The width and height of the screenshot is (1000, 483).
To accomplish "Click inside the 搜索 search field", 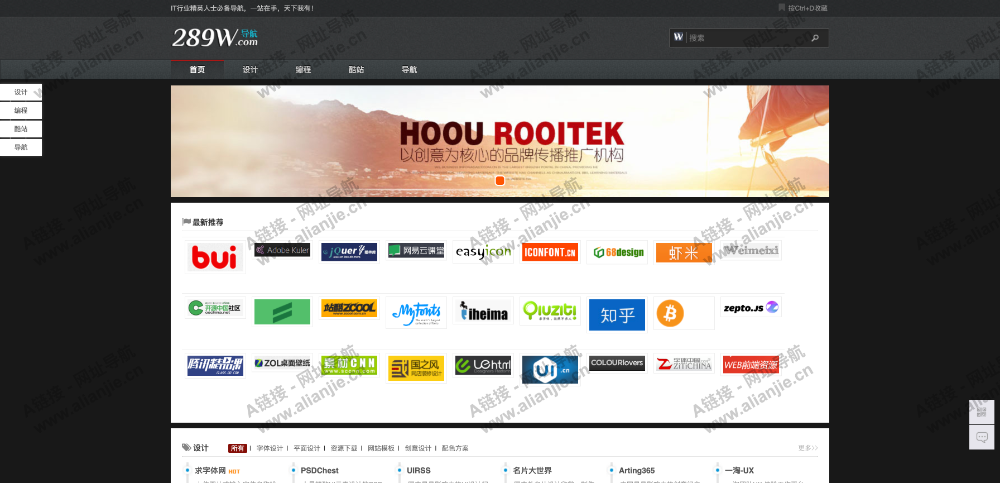I will (x=745, y=38).
